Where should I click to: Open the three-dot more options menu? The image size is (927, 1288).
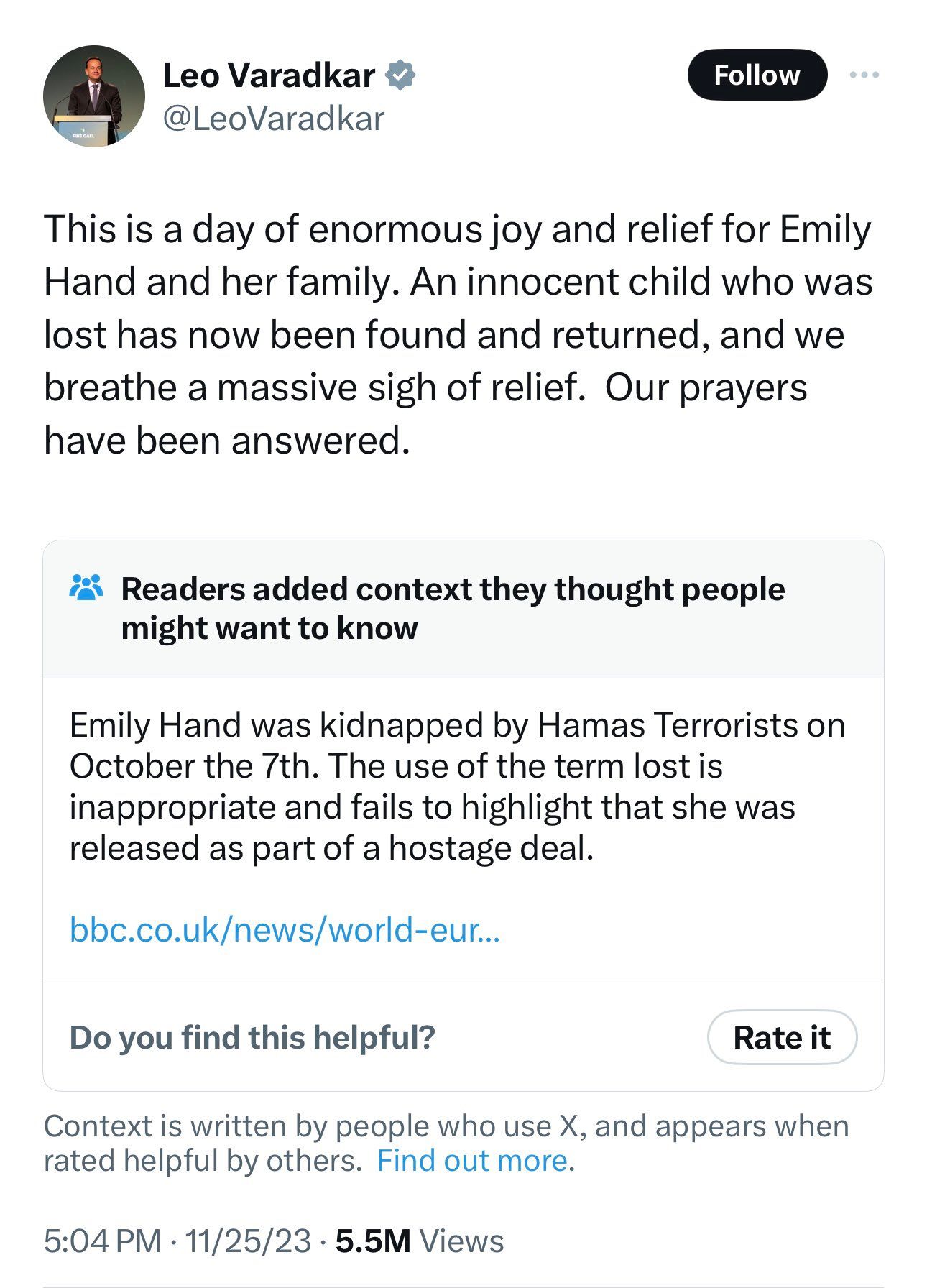pos(864,75)
